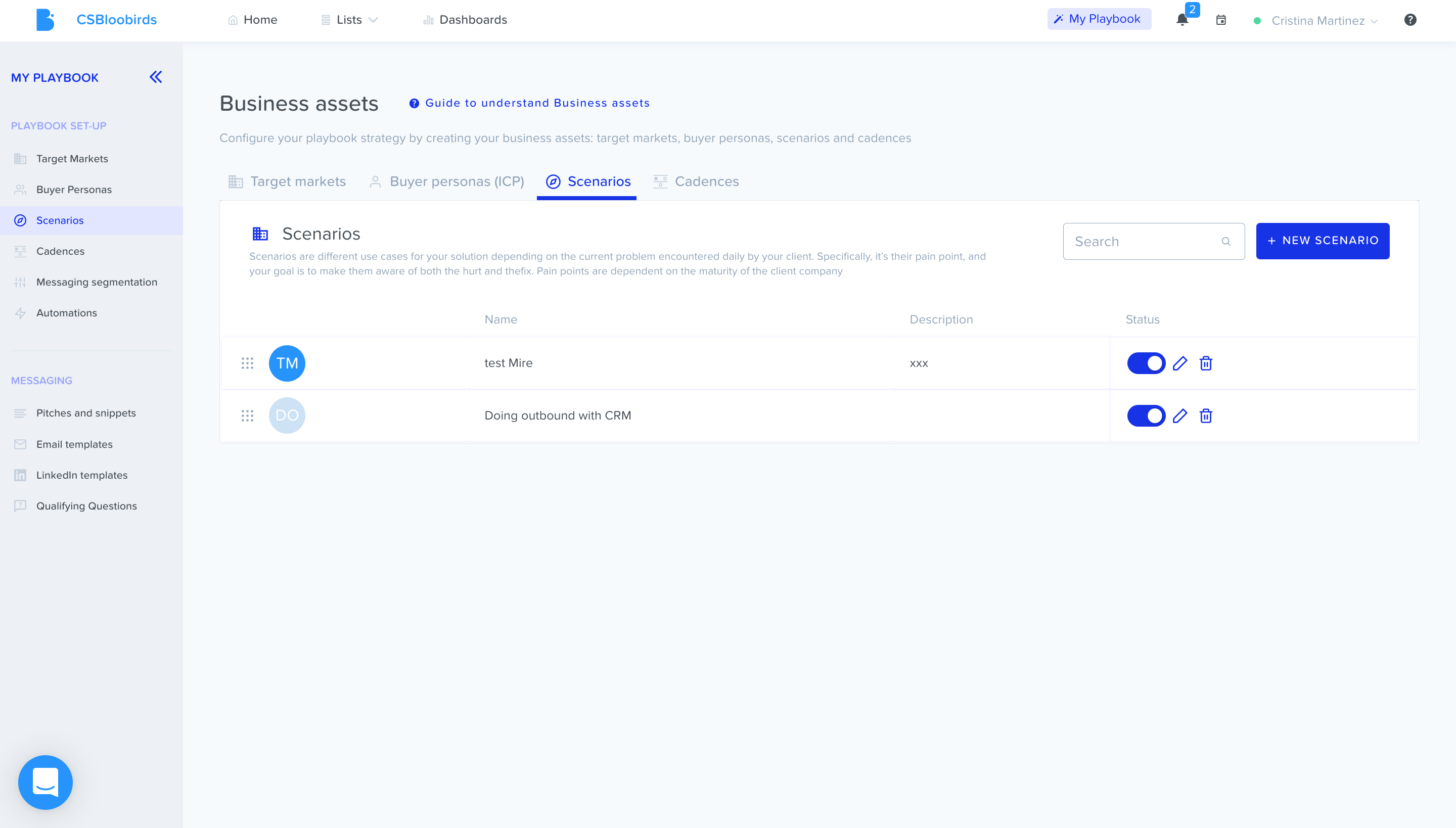Click the Bloobirds logo icon
This screenshot has height=828, width=1456.
(45, 20)
